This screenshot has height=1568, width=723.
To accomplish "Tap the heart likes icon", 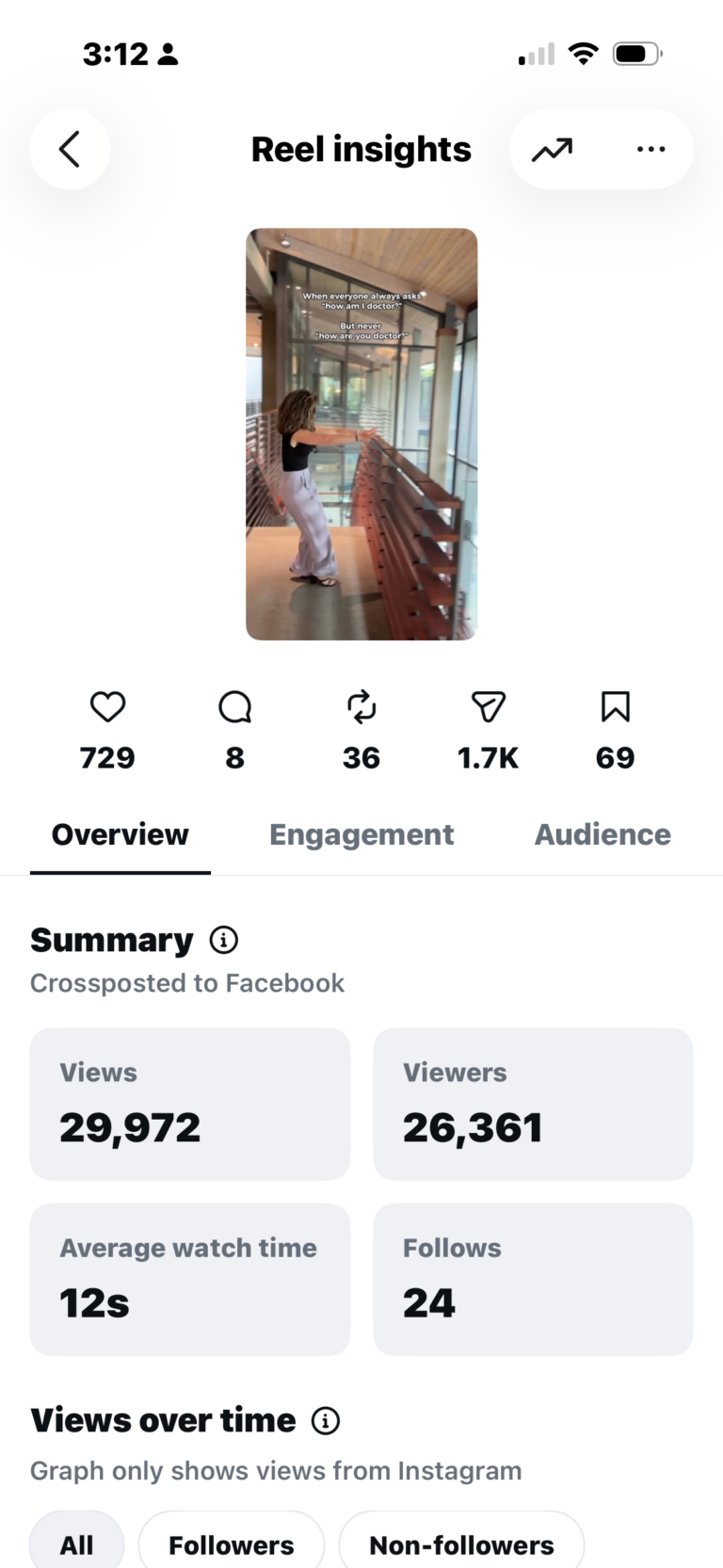I will point(107,706).
